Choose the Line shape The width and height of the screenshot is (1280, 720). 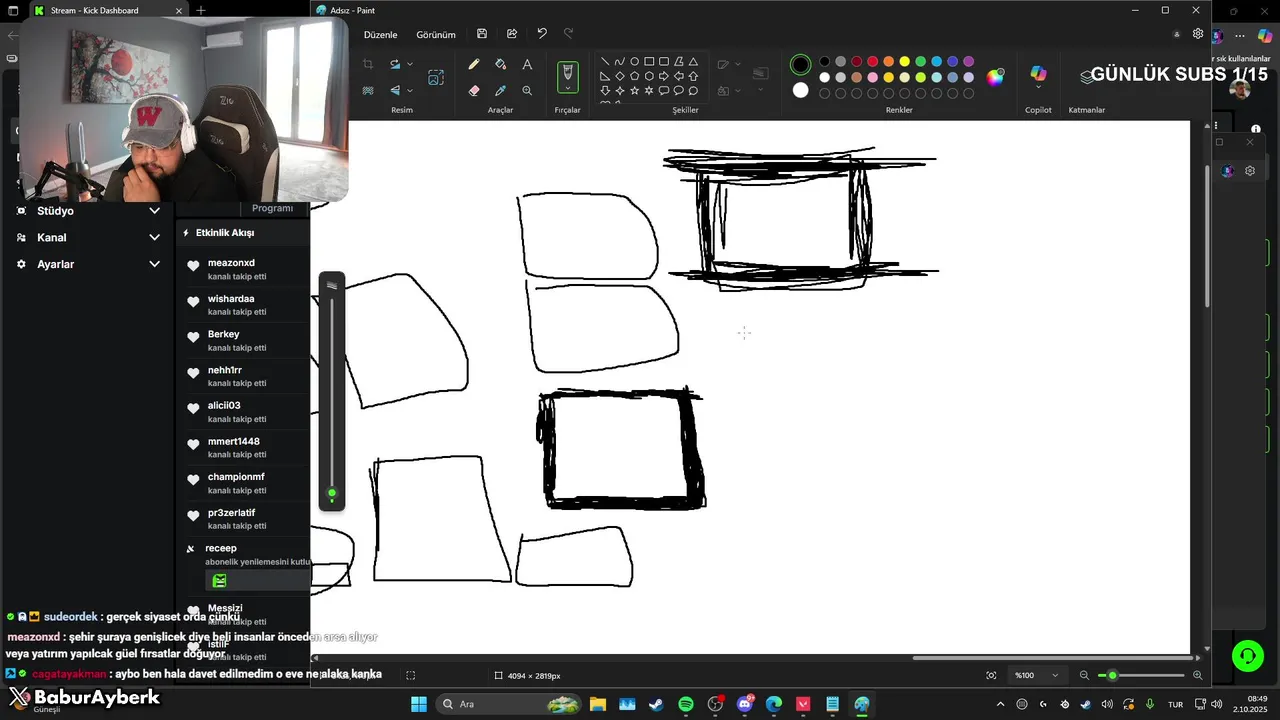(605, 61)
